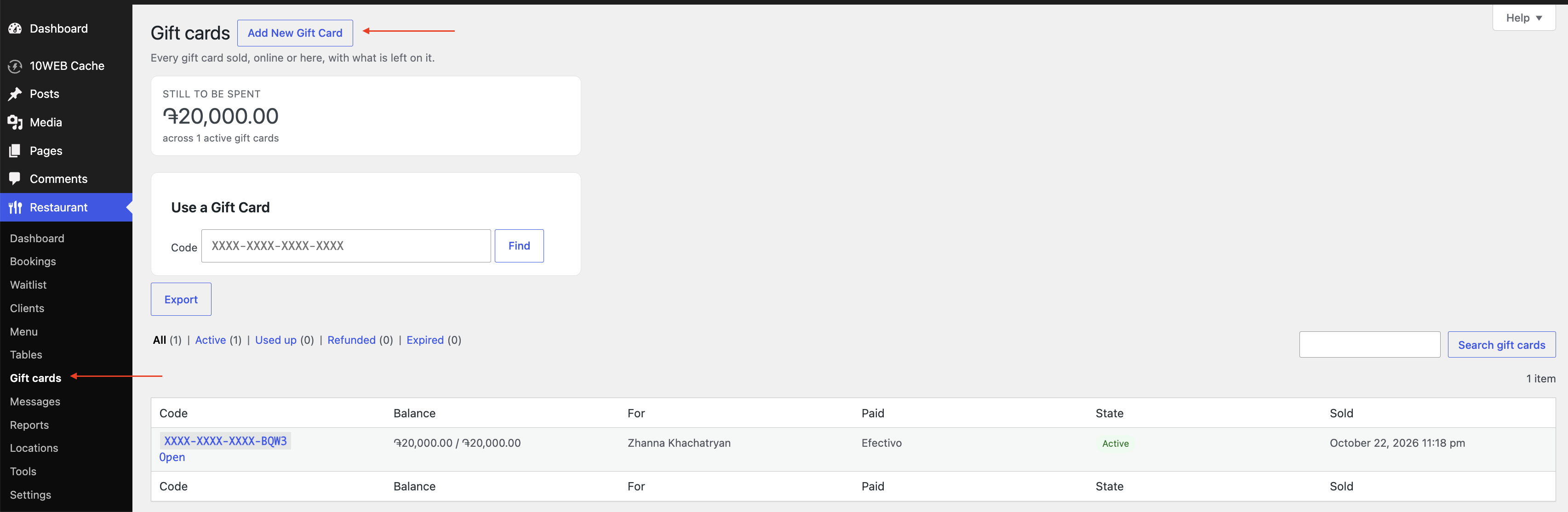1568x512 pixels.
Task: Click the Pages icon
Action: (x=15, y=151)
